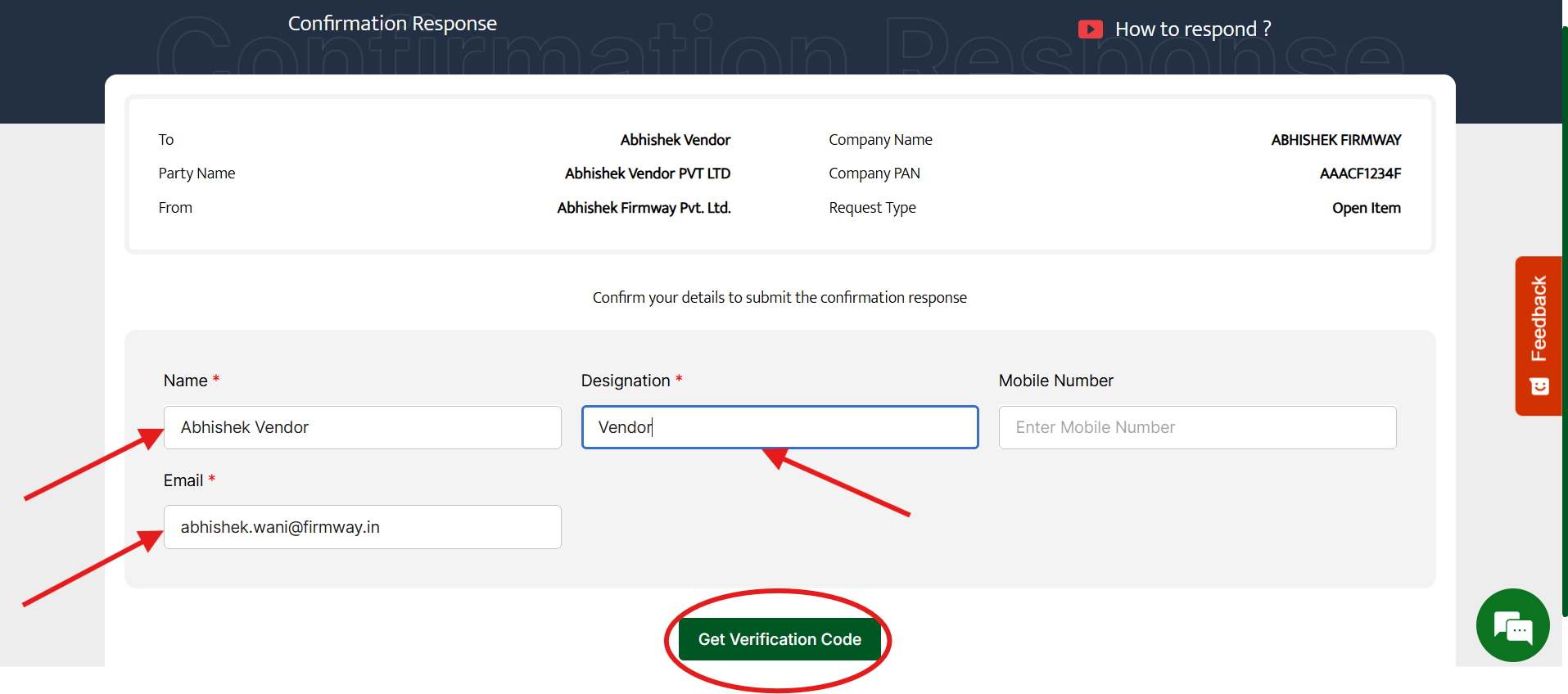Click the Open Item request type value
The height and width of the screenshot is (694, 1568).
click(x=1366, y=208)
